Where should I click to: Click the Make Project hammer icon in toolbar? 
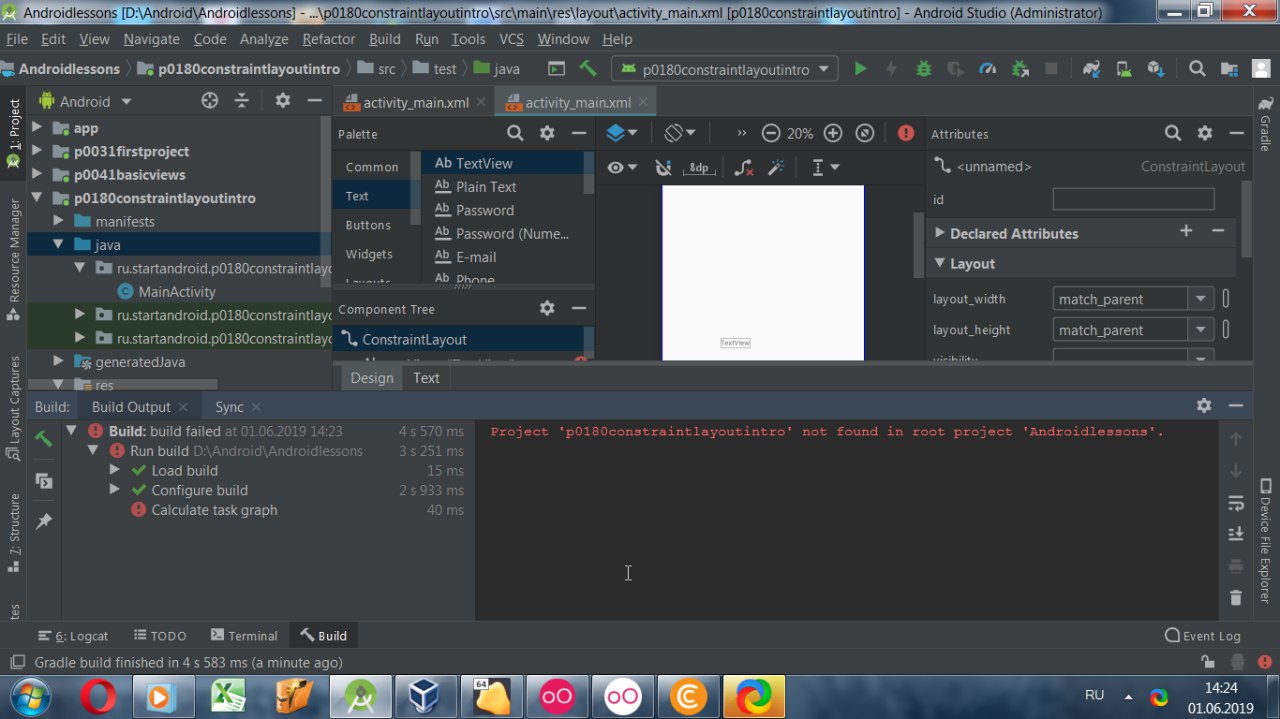coord(588,69)
